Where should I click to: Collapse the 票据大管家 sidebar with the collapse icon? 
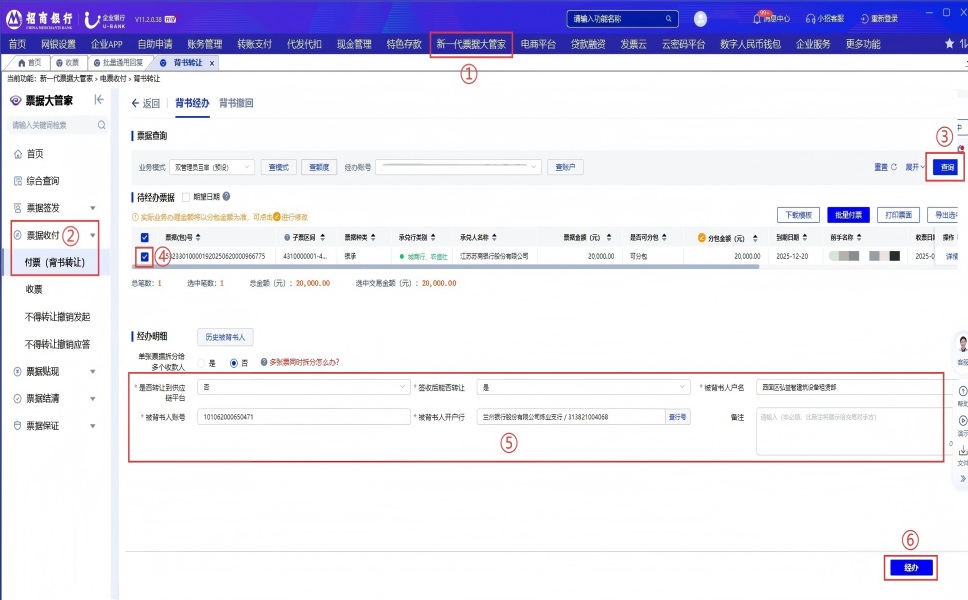pyautogui.click(x=98, y=100)
